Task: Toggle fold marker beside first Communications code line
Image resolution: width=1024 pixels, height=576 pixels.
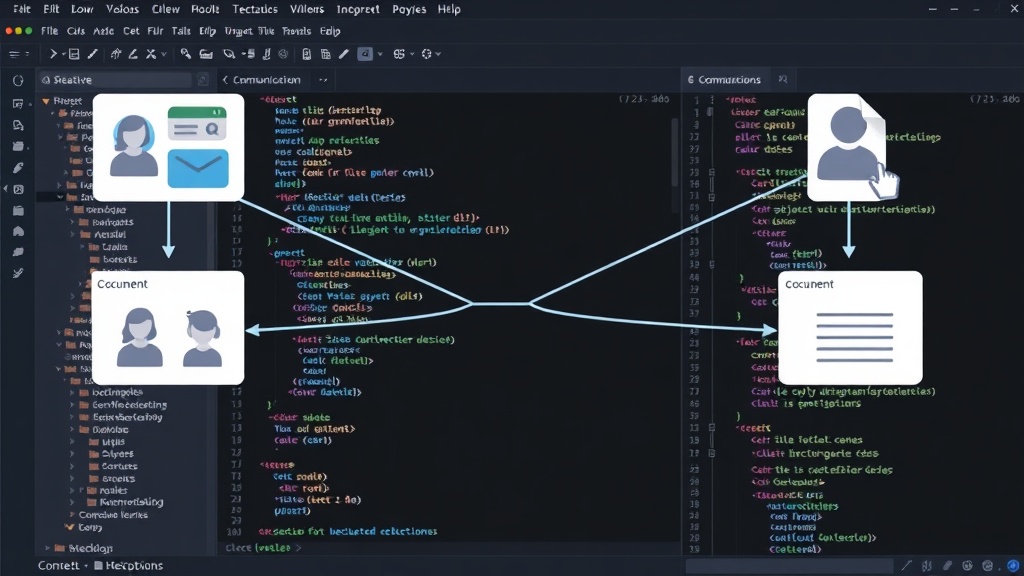Action: click(710, 112)
